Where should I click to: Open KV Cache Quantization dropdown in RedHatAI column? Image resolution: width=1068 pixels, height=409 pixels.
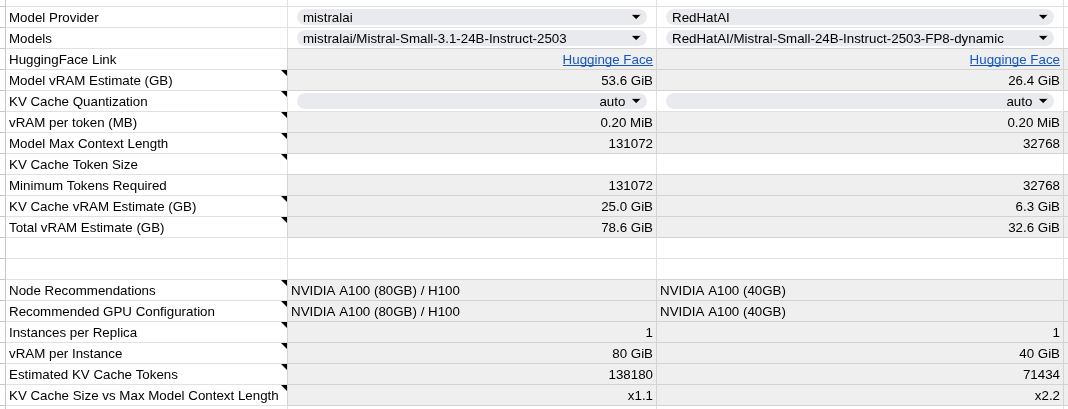coord(860,102)
